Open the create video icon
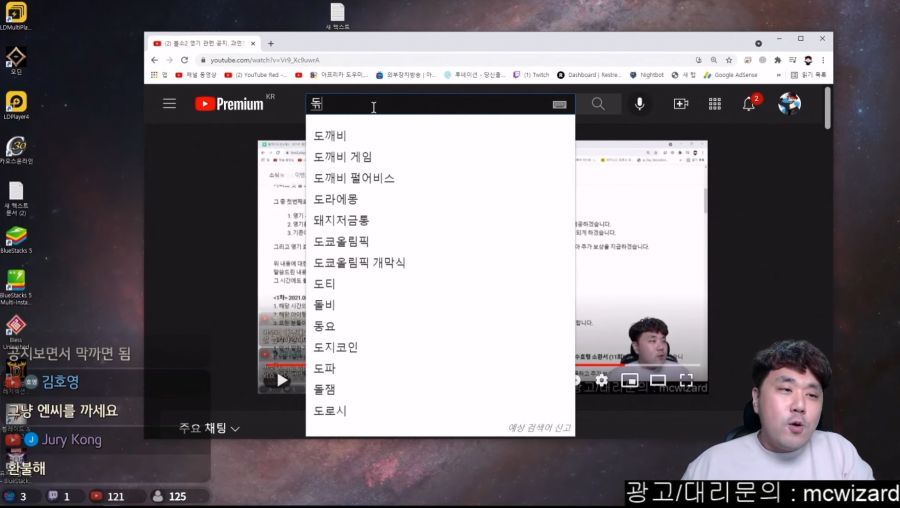This screenshot has width=900, height=508. [x=681, y=104]
